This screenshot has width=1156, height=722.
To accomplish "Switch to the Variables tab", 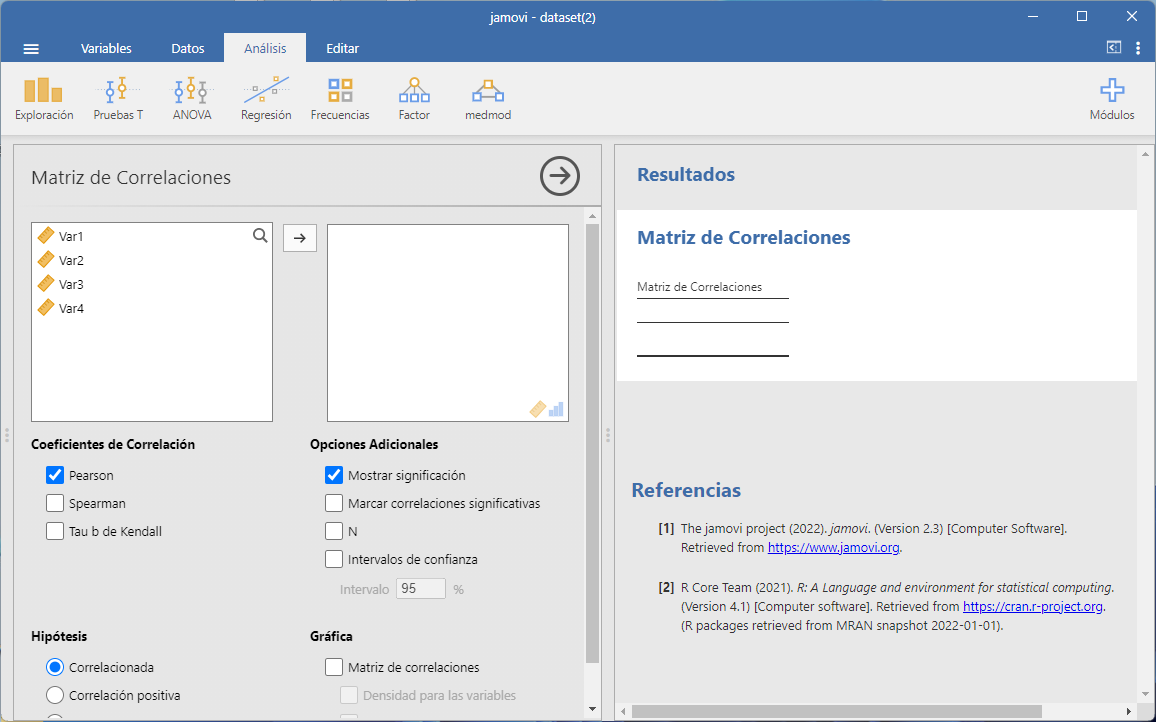I will tap(106, 48).
